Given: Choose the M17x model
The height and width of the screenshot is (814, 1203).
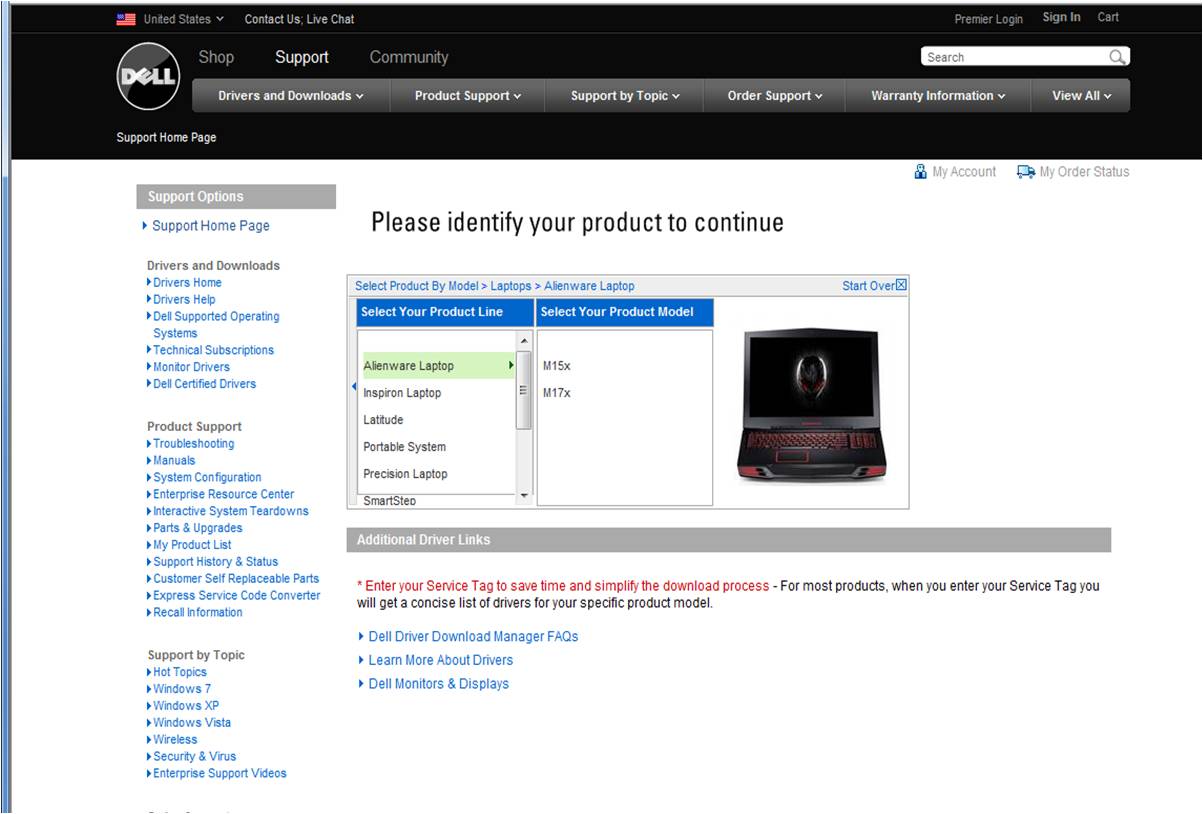Looking at the screenshot, I should pos(557,393).
